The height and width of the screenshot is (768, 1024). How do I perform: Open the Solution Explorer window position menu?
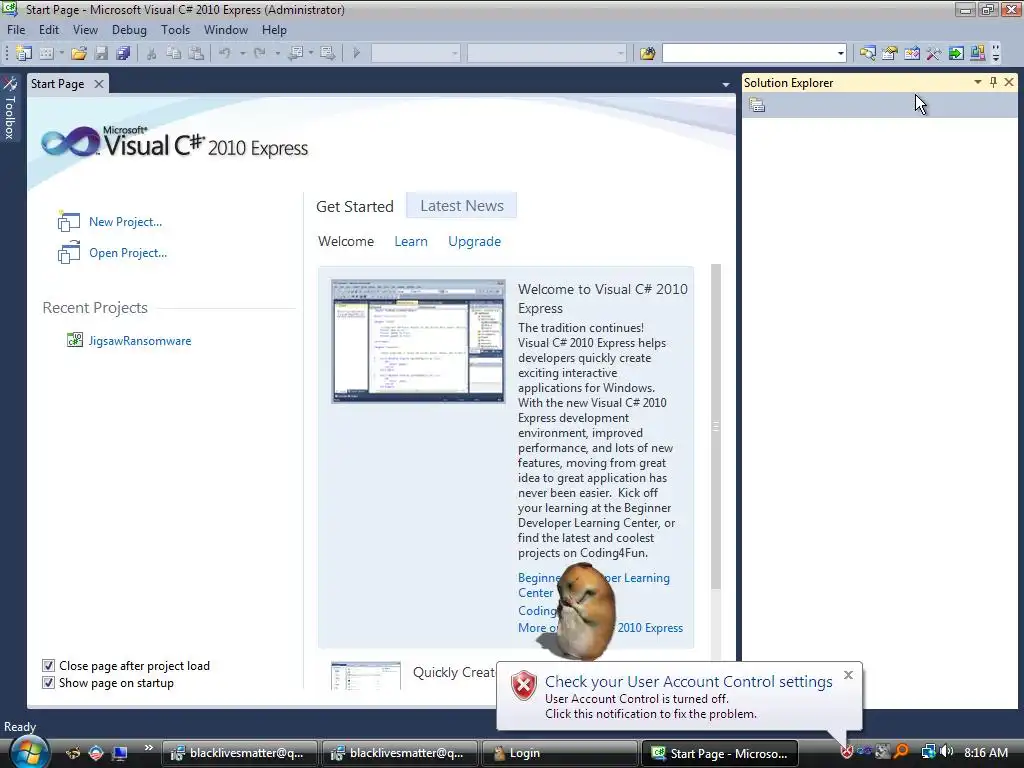978,82
